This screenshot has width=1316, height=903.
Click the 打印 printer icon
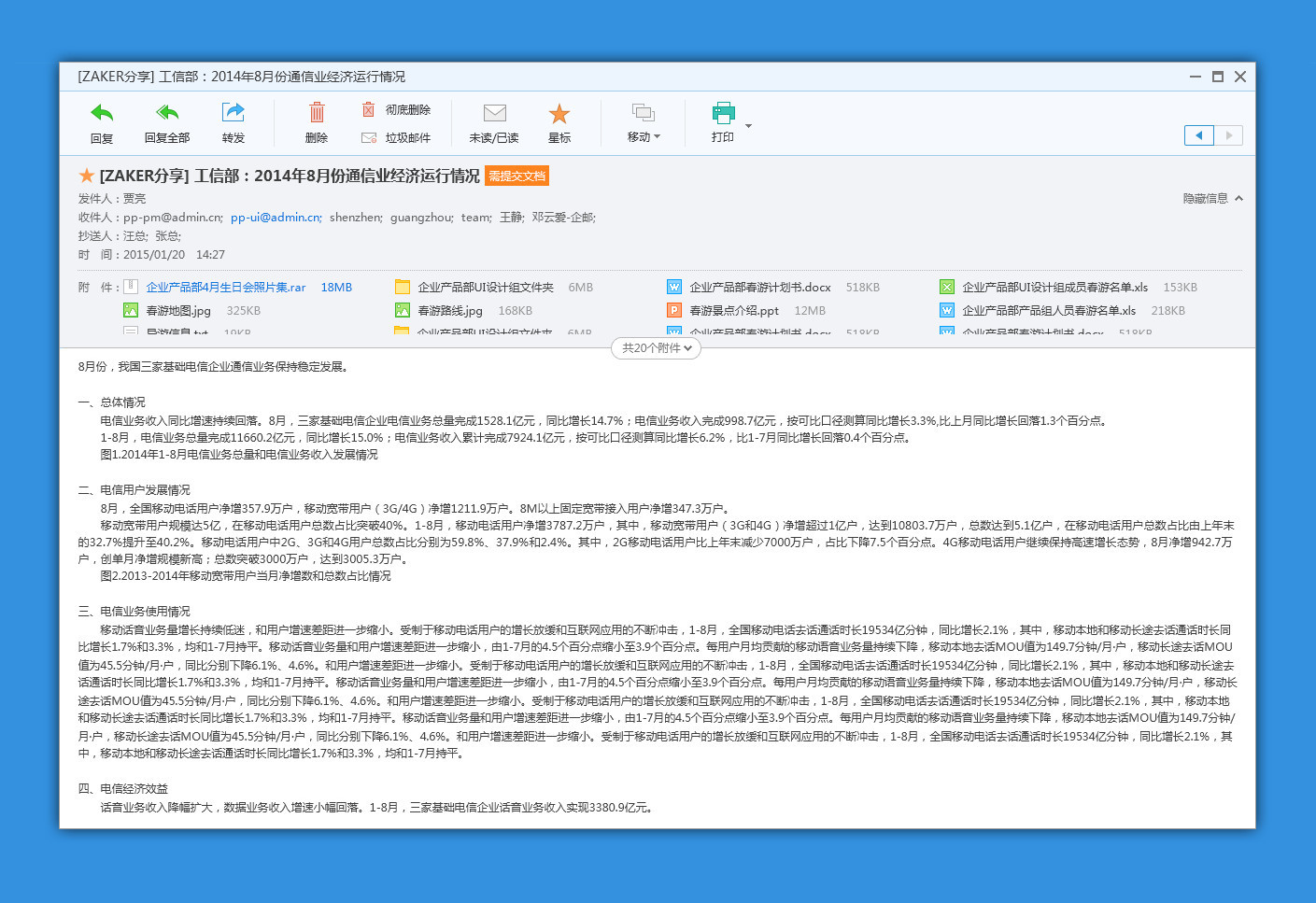[723, 114]
